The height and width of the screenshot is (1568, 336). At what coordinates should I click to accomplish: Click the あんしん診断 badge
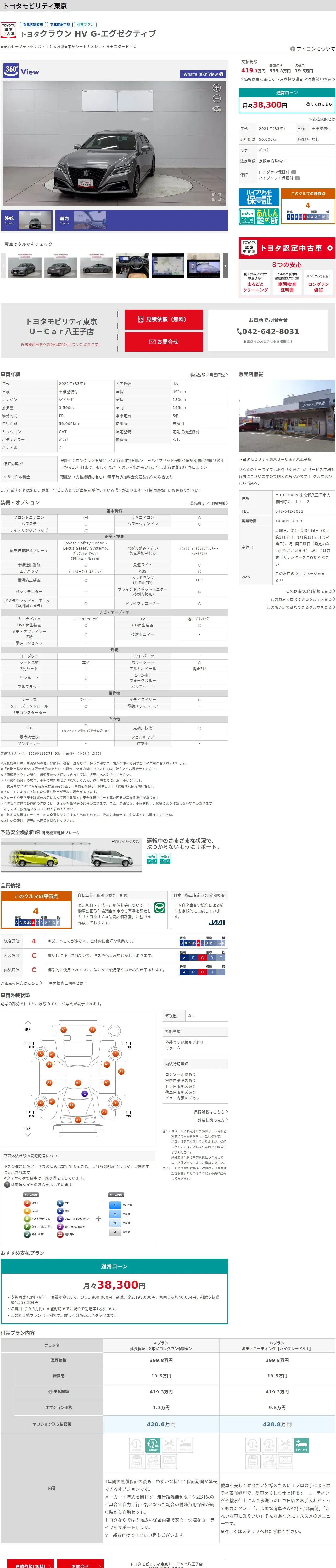[259, 217]
